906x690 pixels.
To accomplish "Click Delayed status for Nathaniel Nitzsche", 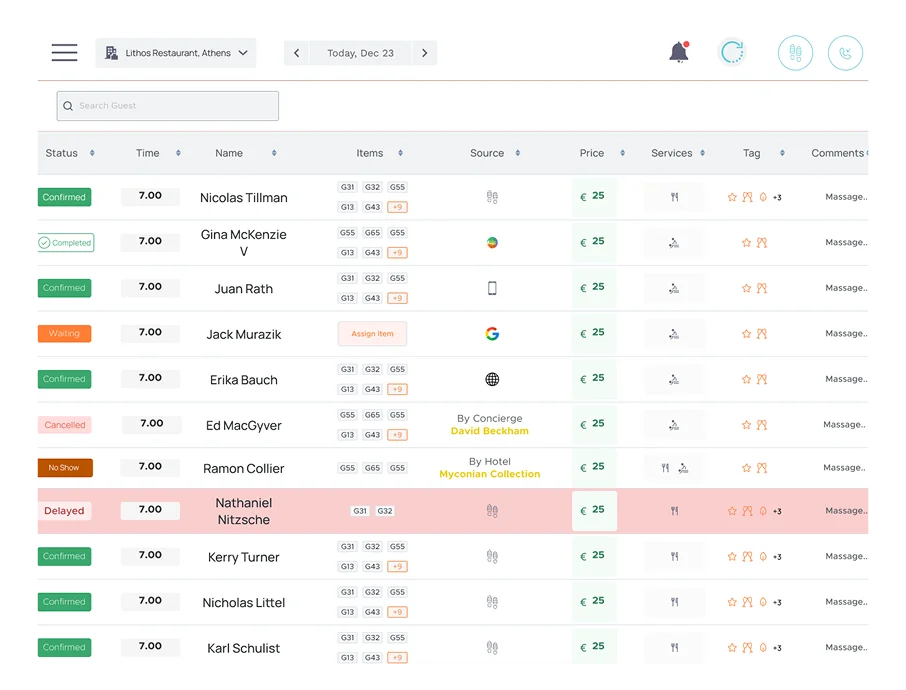I will coord(64,511).
